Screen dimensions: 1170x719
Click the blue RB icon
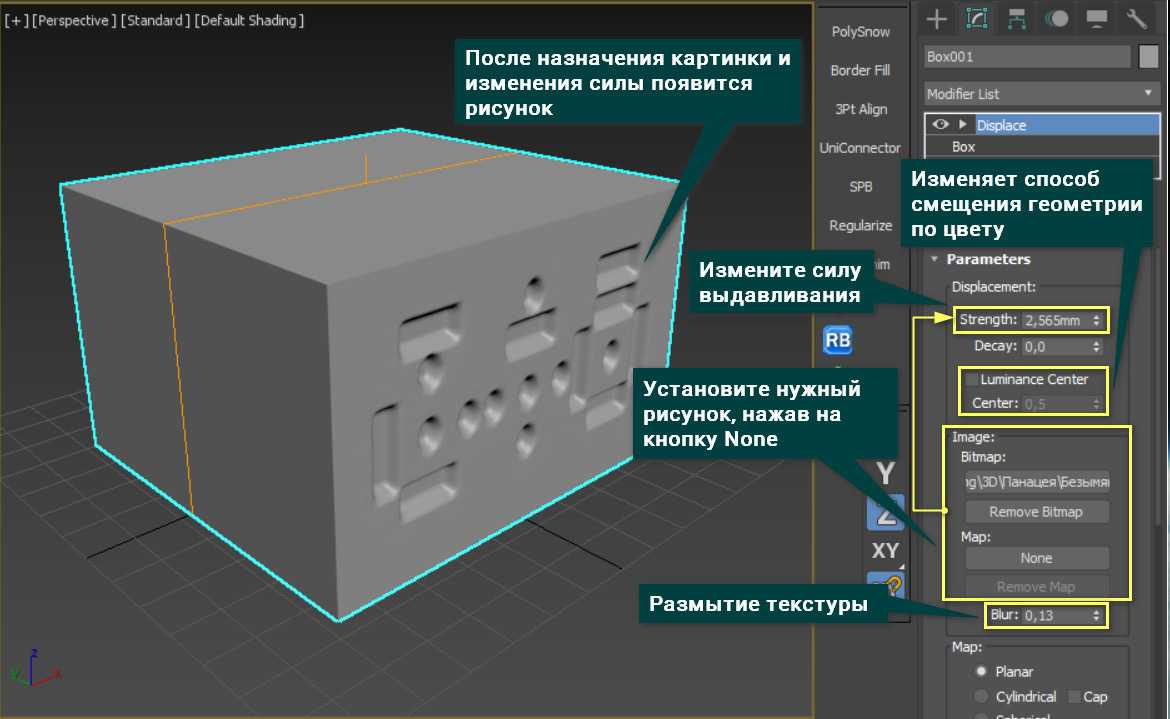[x=837, y=341]
